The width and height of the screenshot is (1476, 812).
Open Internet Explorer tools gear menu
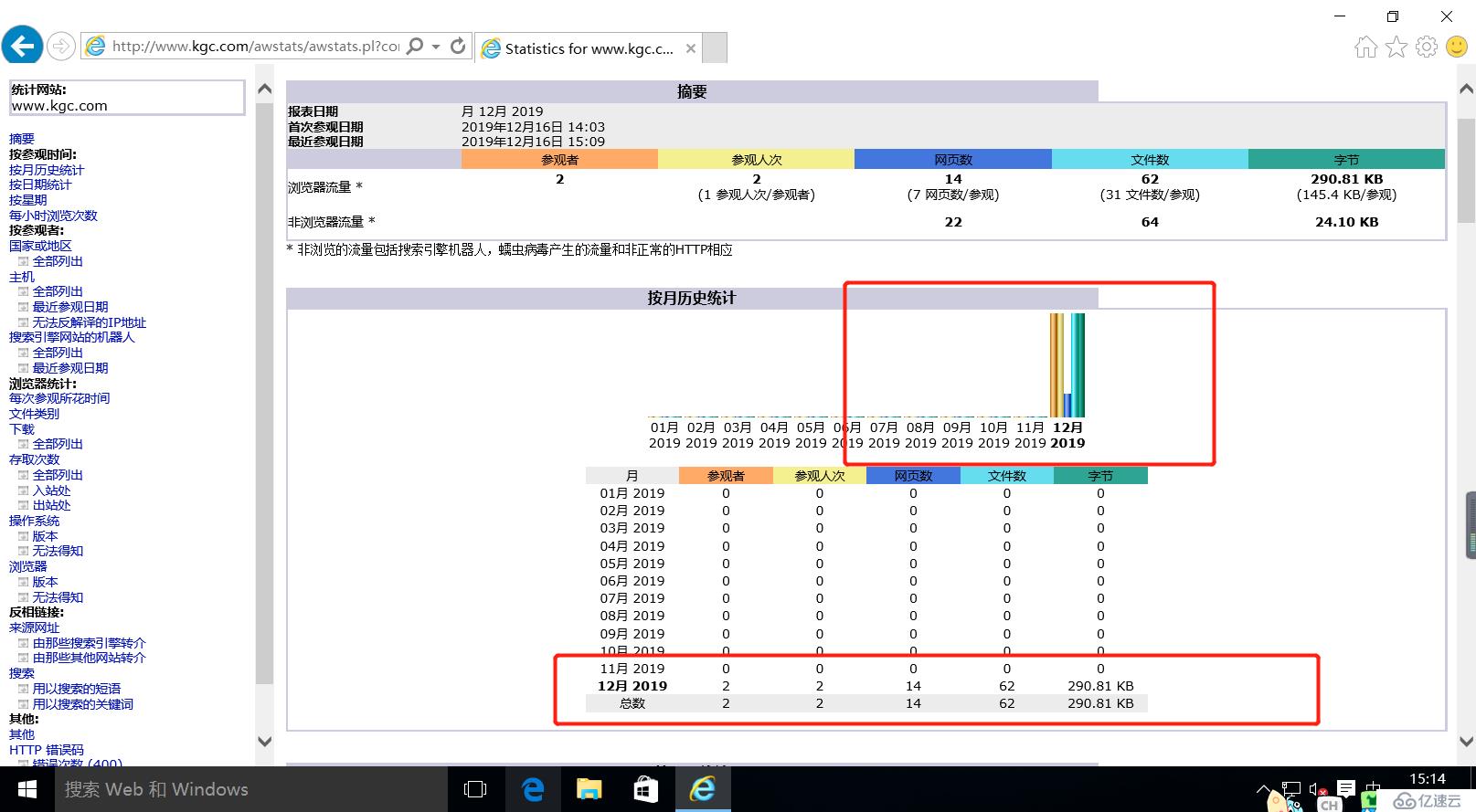1427,47
